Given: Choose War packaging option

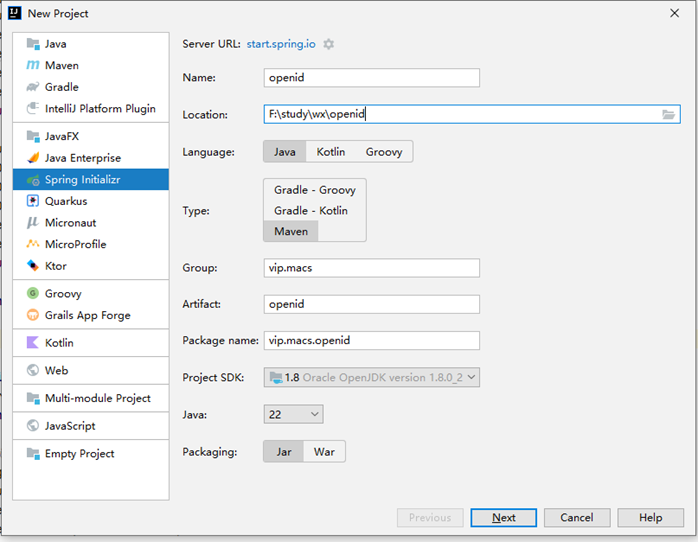Looking at the screenshot, I should [324, 452].
